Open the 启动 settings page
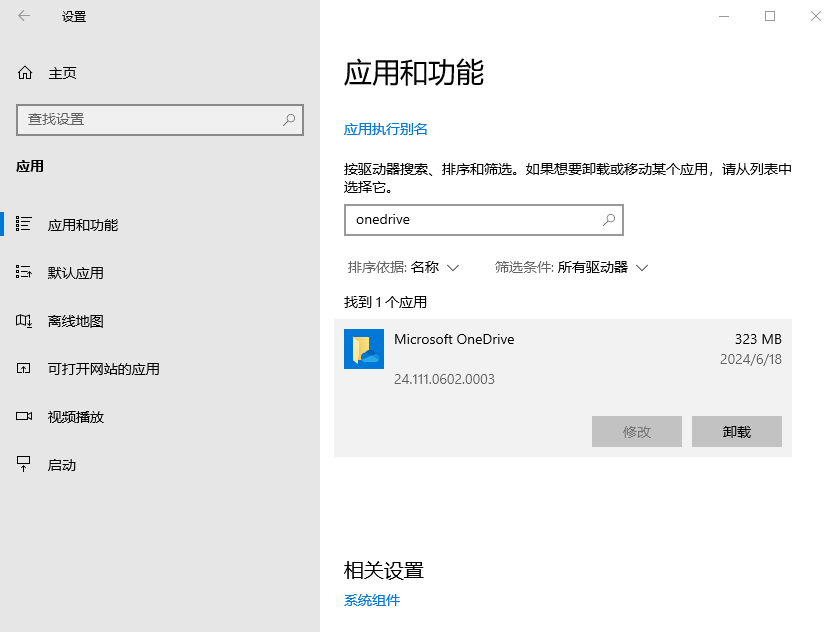 coord(24,464)
